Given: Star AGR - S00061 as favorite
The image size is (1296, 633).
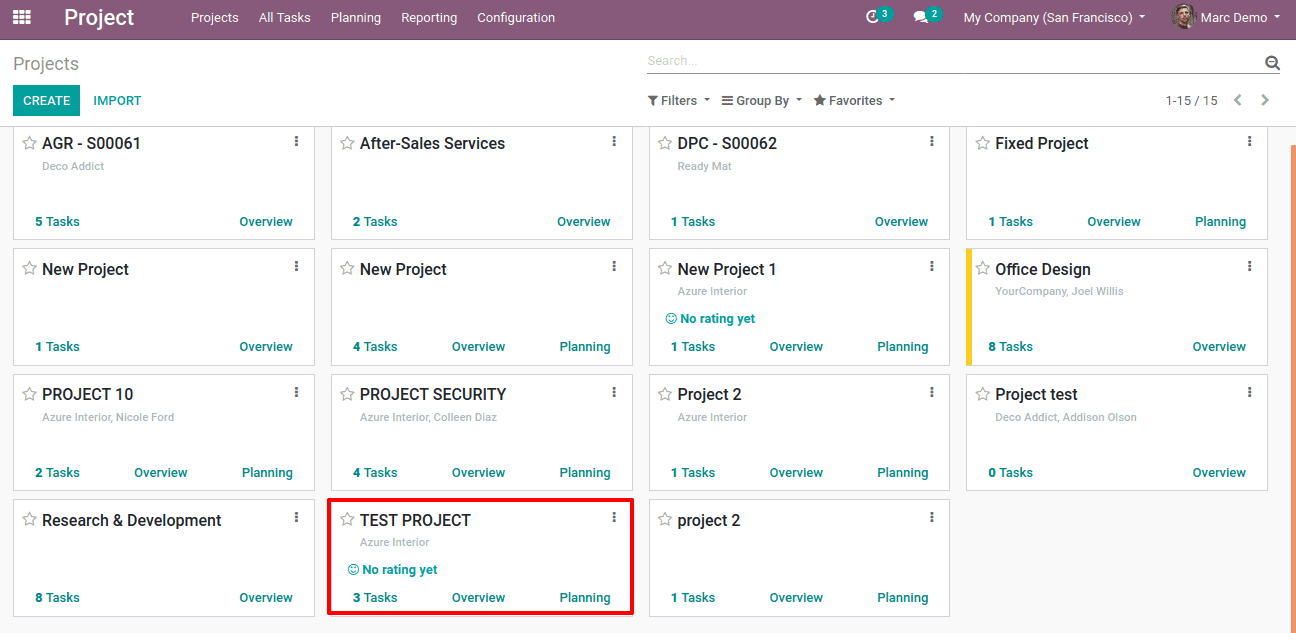Looking at the screenshot, I should click(30, 143).
